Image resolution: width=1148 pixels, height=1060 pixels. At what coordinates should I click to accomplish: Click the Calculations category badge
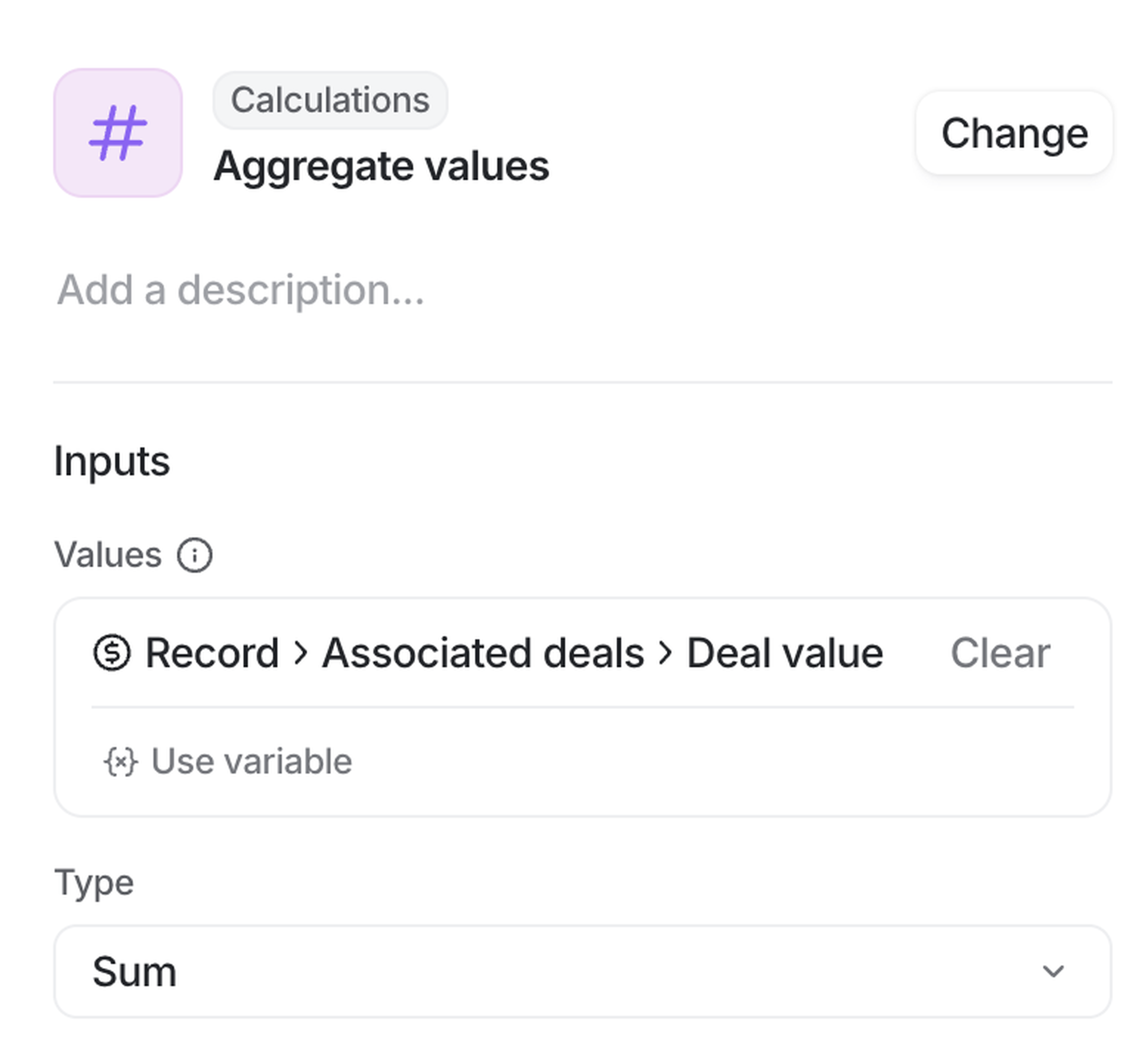click(x=330, y=100)
